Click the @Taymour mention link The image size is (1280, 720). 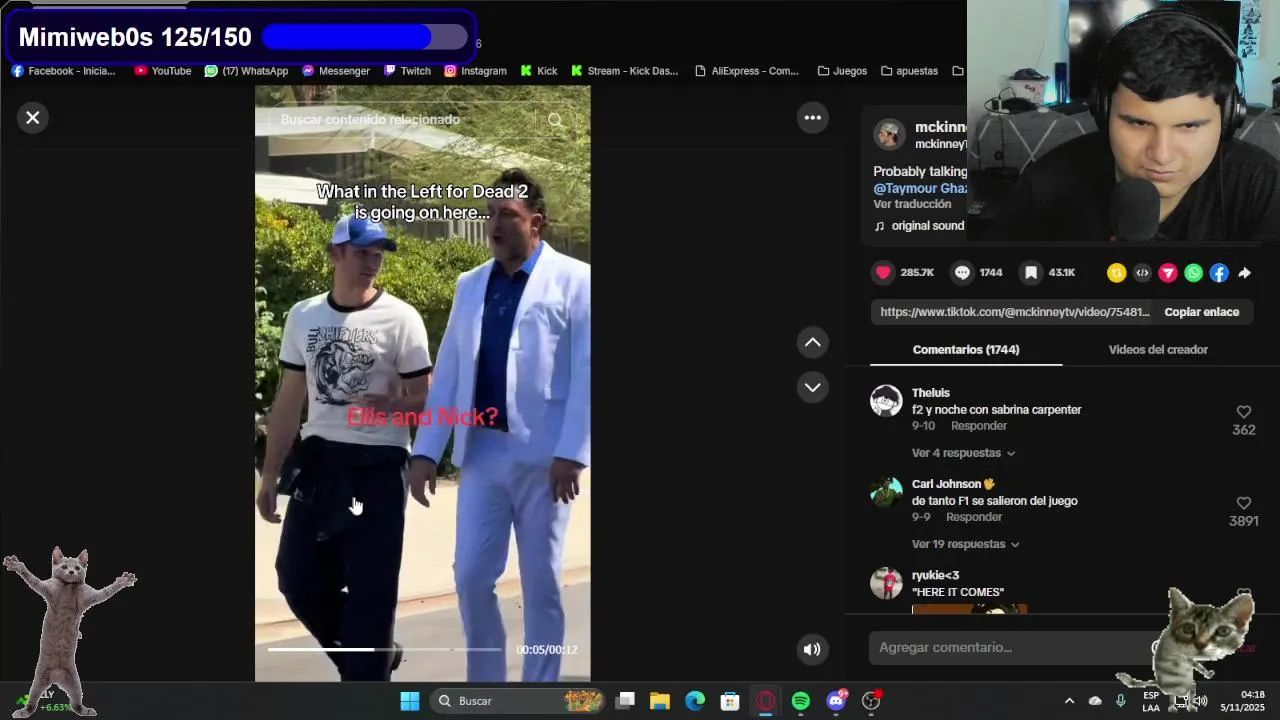(x=920, y=188)
